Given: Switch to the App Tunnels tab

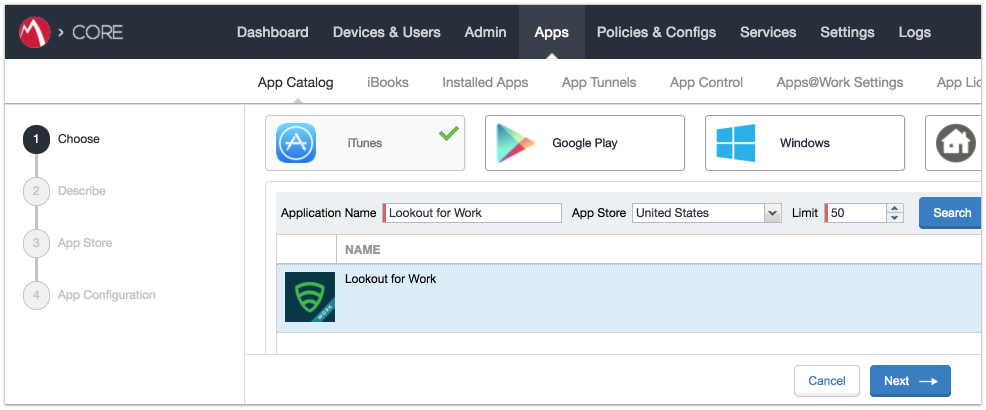Looking at the screenshot, I should click(599, 82).
